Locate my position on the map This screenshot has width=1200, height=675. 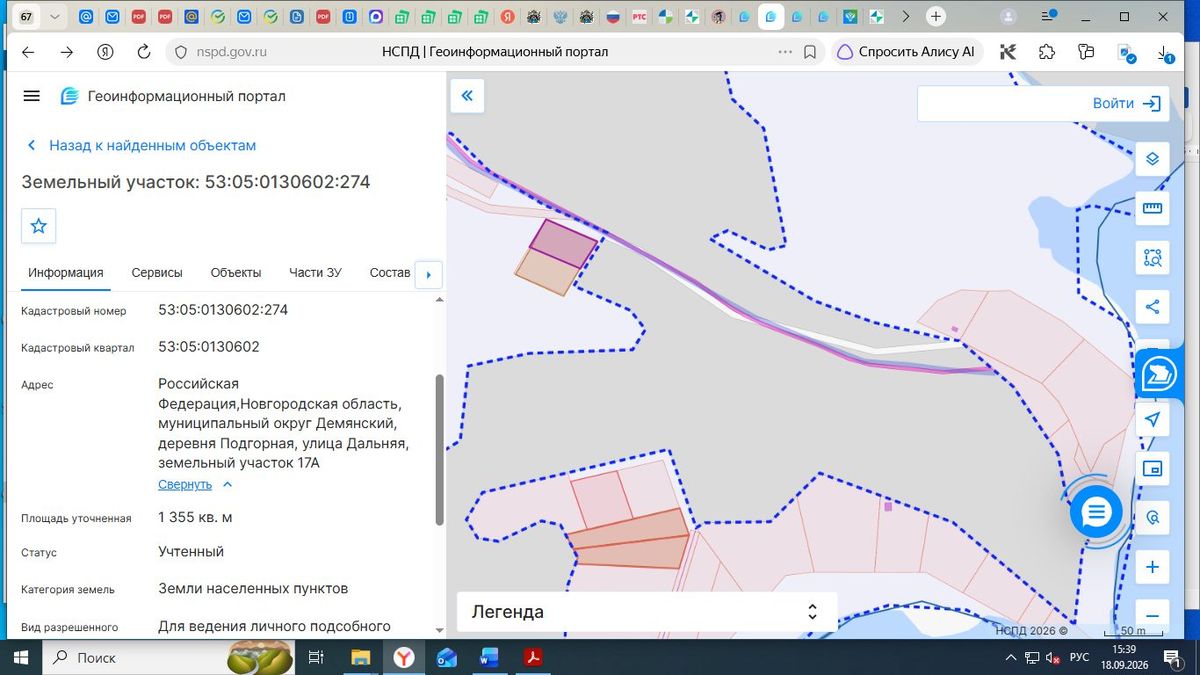[x=1152, y=419]
